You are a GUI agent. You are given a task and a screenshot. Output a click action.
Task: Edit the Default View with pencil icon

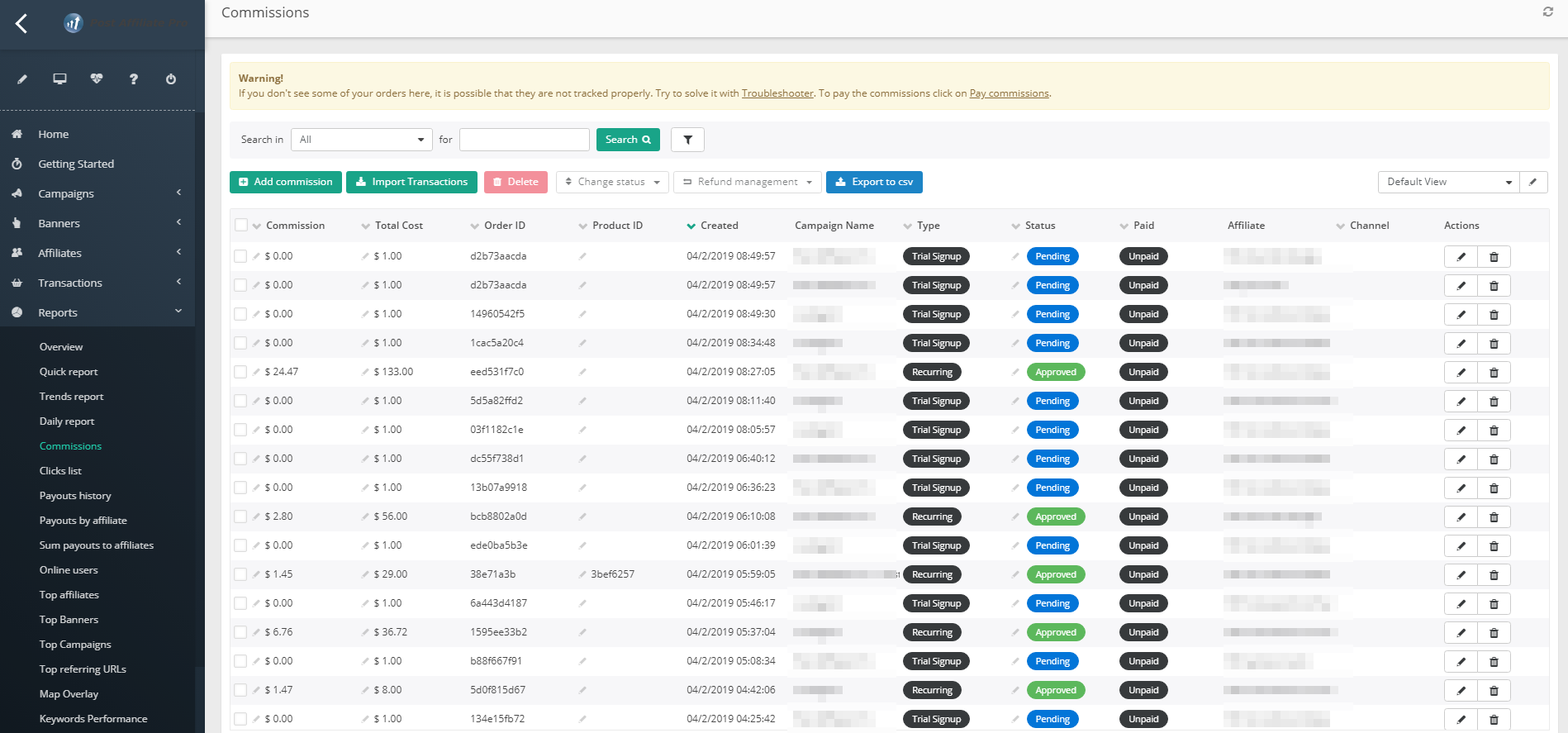1532,182
